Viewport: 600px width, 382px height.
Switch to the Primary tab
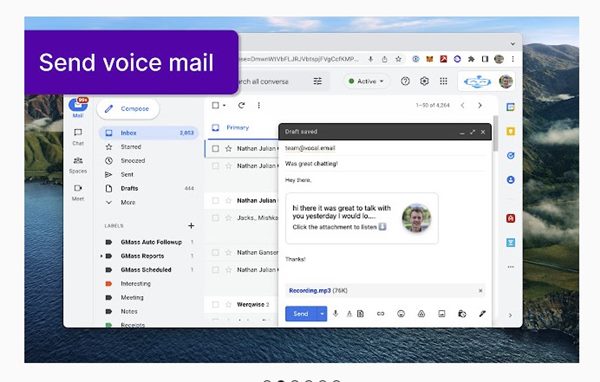tap(237, 127)
